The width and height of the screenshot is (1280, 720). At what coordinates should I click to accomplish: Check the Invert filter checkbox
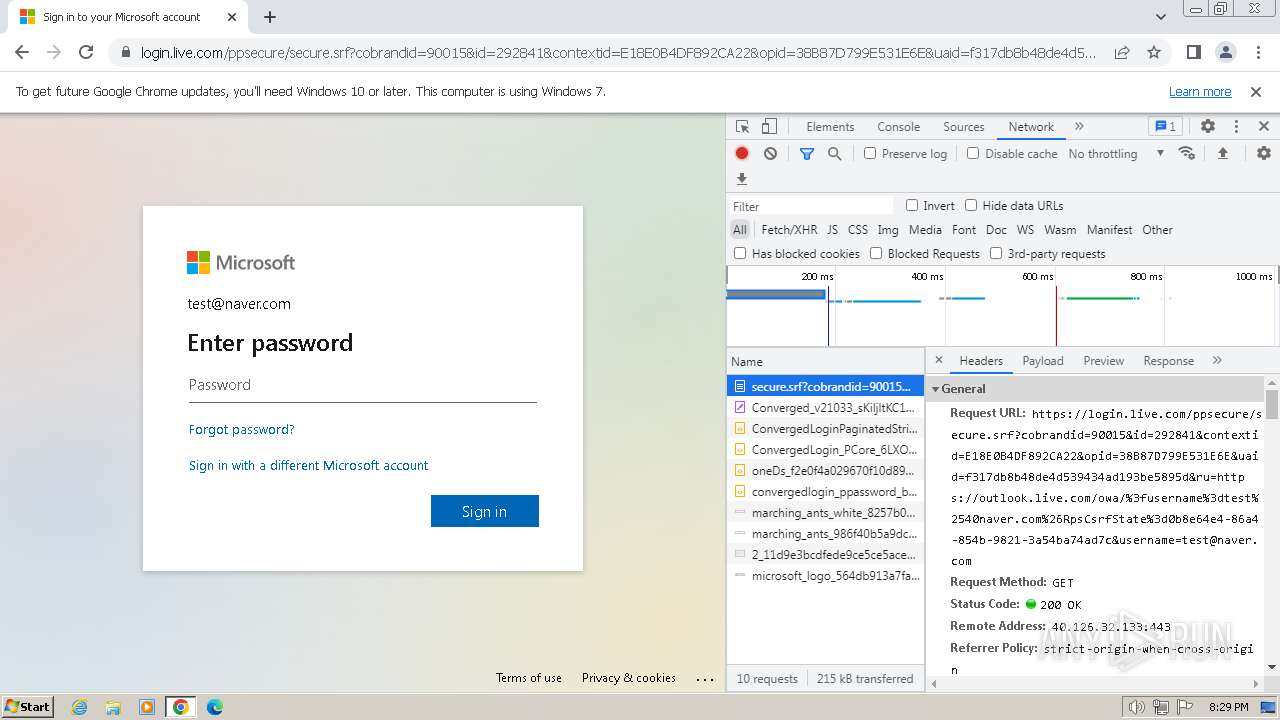912,205
